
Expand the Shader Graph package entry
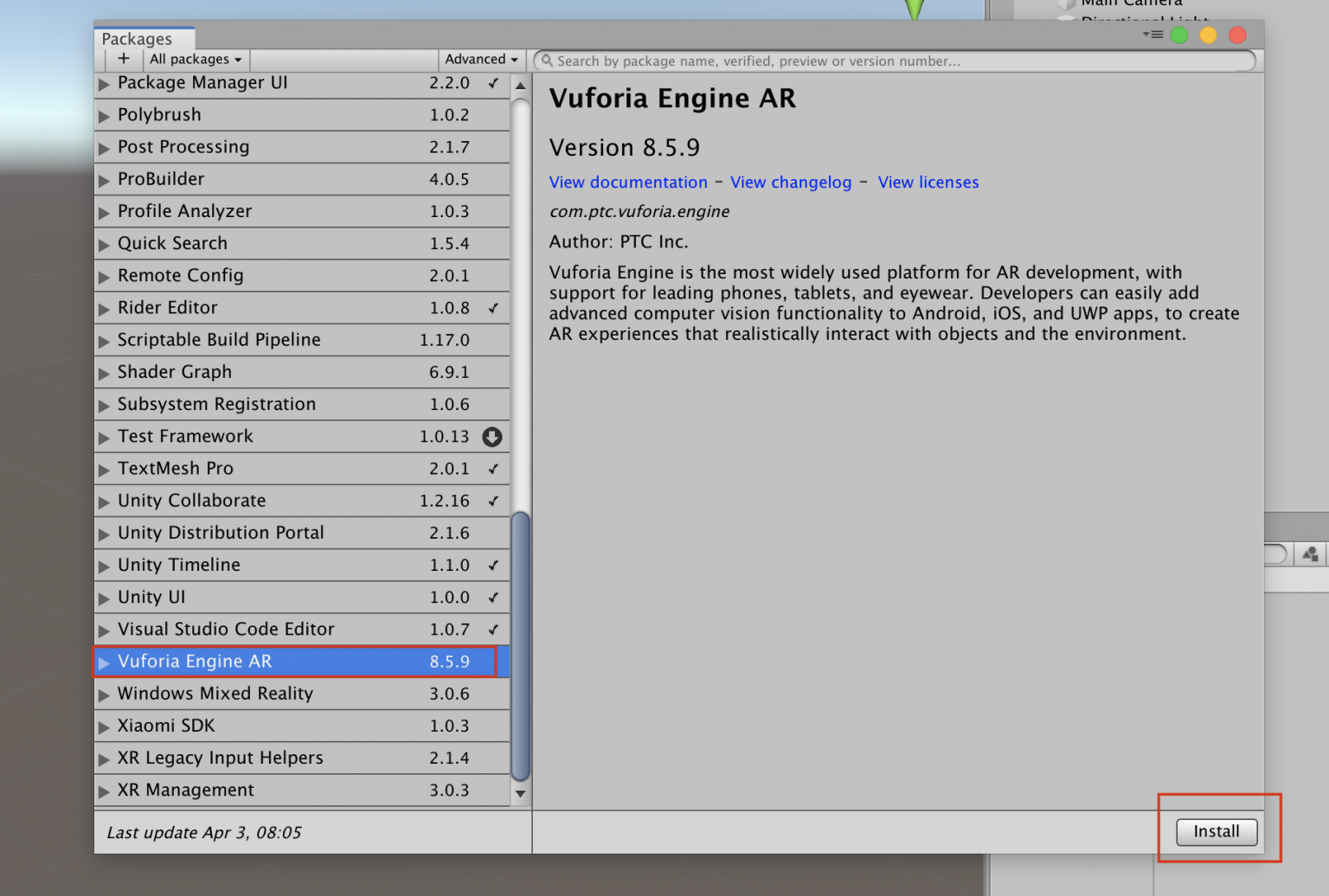click(104, 372)
